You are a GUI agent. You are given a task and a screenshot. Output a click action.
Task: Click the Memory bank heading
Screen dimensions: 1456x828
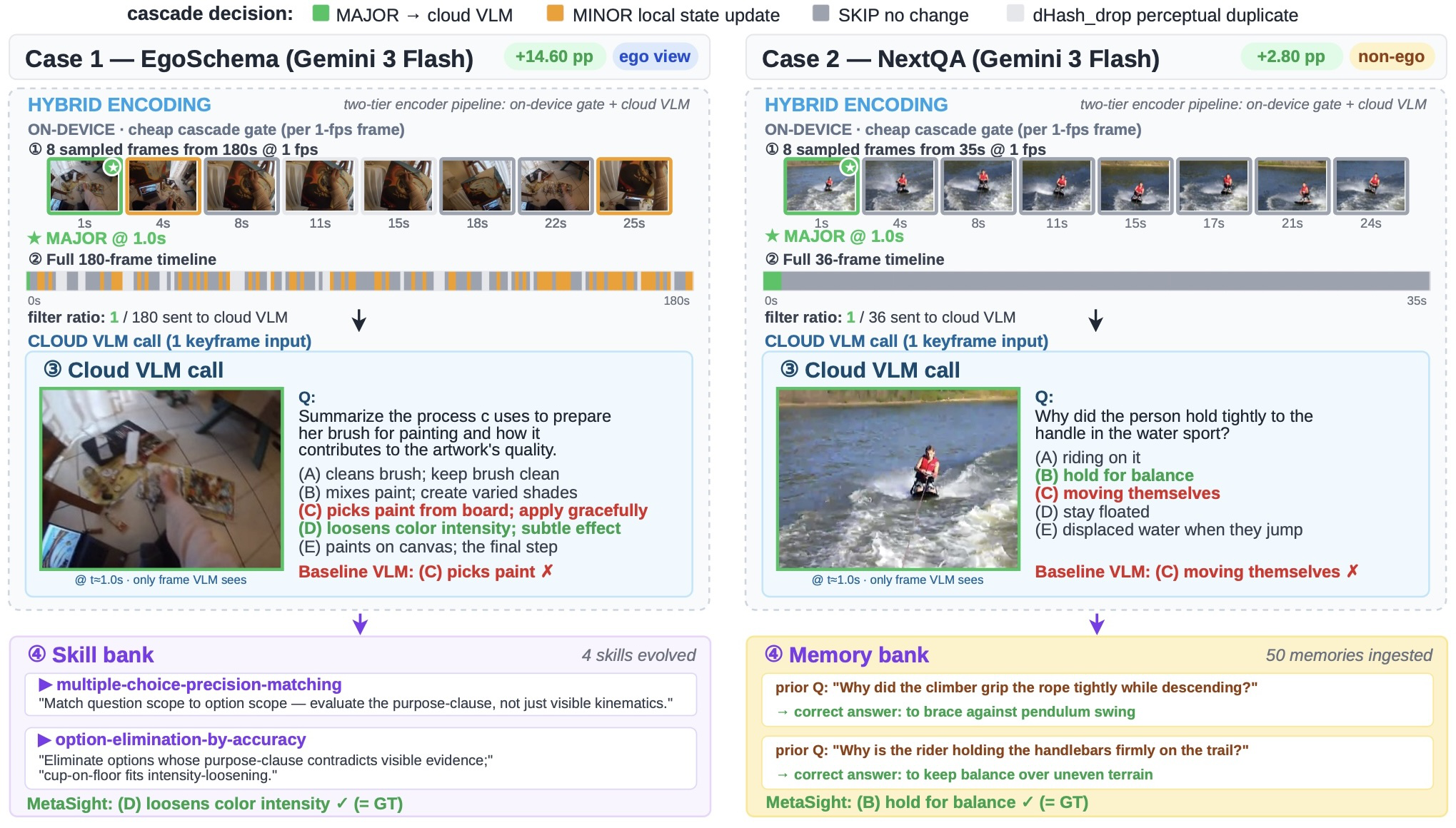tap(847, 655)
